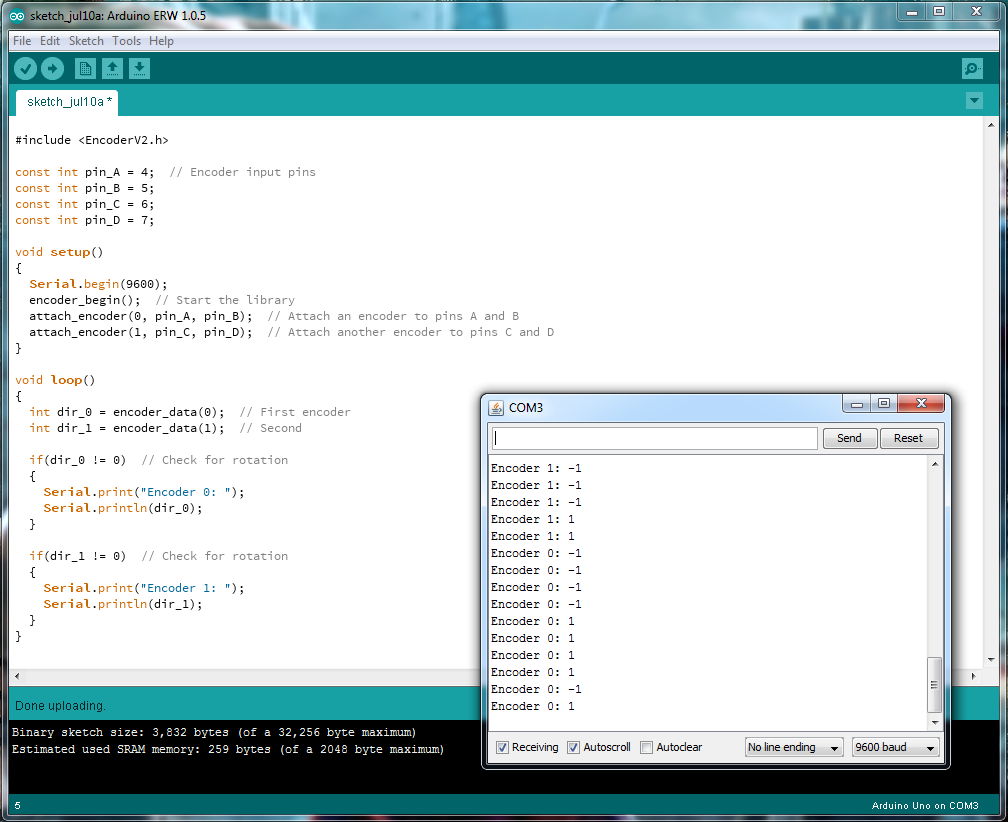Click the Serial.begin(9600) line
This screenshot has width=1008, height=822.
coord(98,284)
